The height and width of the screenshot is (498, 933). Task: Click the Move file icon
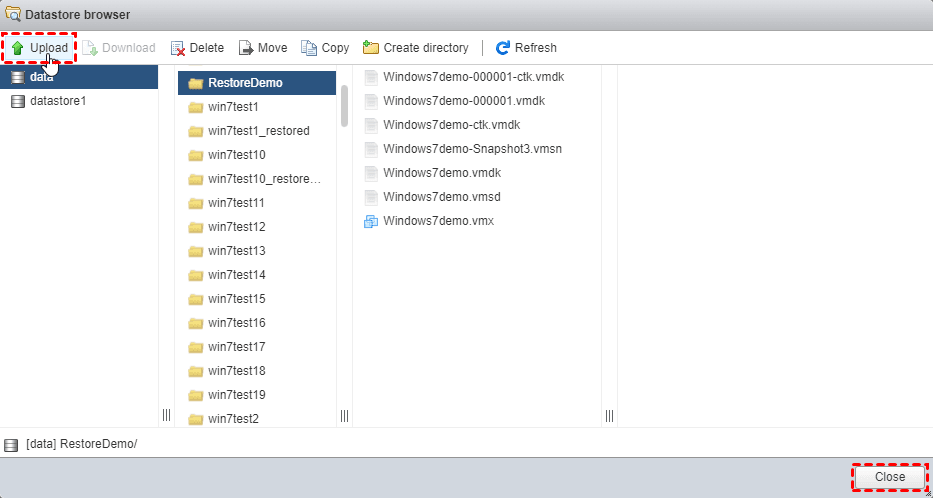tap(245, 48)
